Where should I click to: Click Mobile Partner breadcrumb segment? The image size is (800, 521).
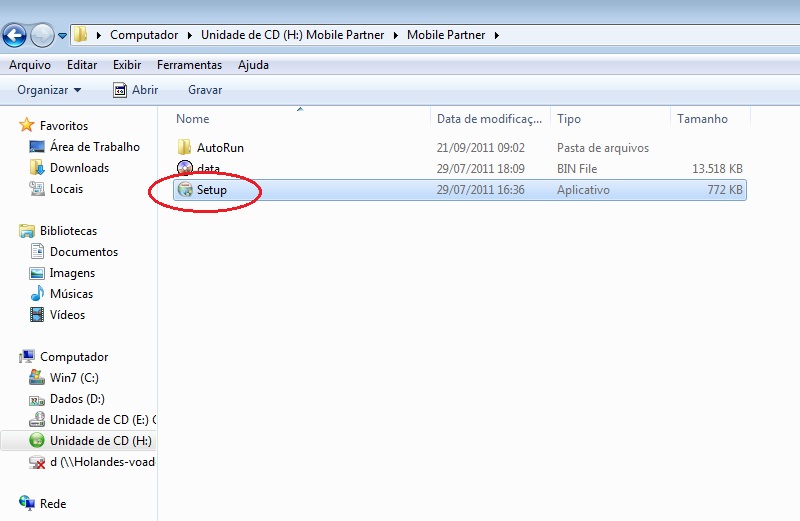click(446, 35)
